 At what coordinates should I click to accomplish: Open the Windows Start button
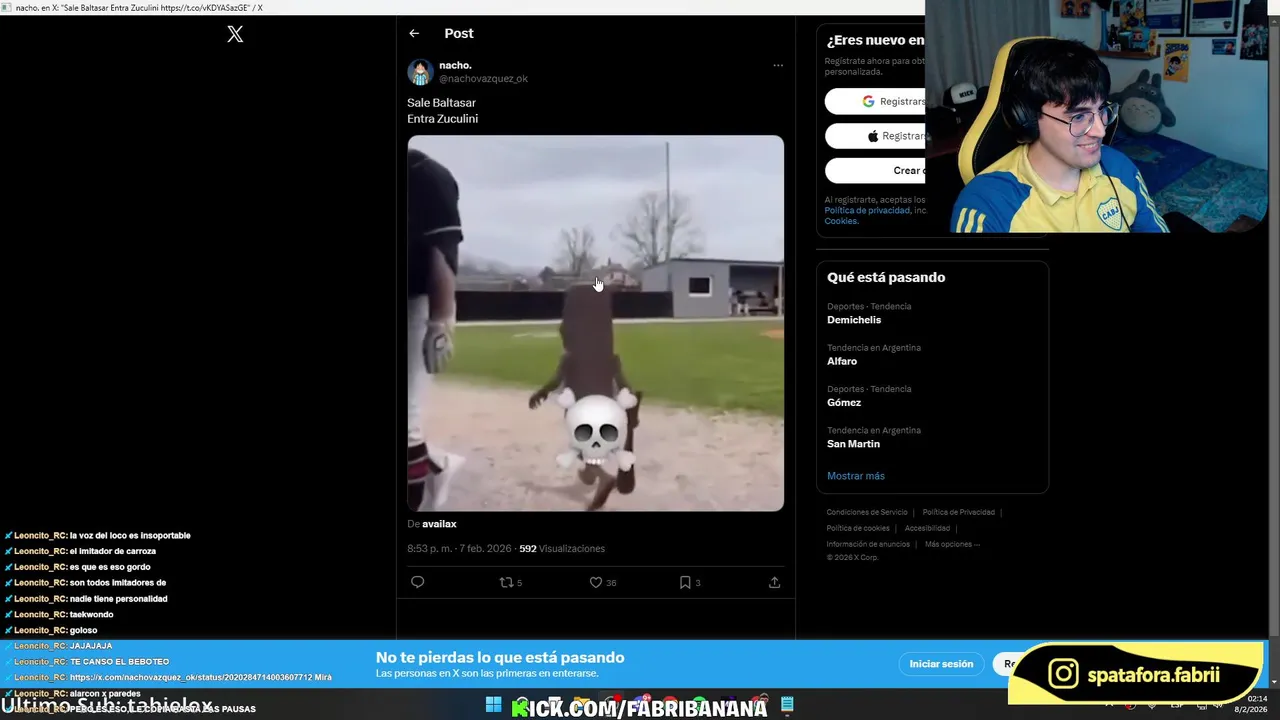pyautogui.click(x=493, y=705)
